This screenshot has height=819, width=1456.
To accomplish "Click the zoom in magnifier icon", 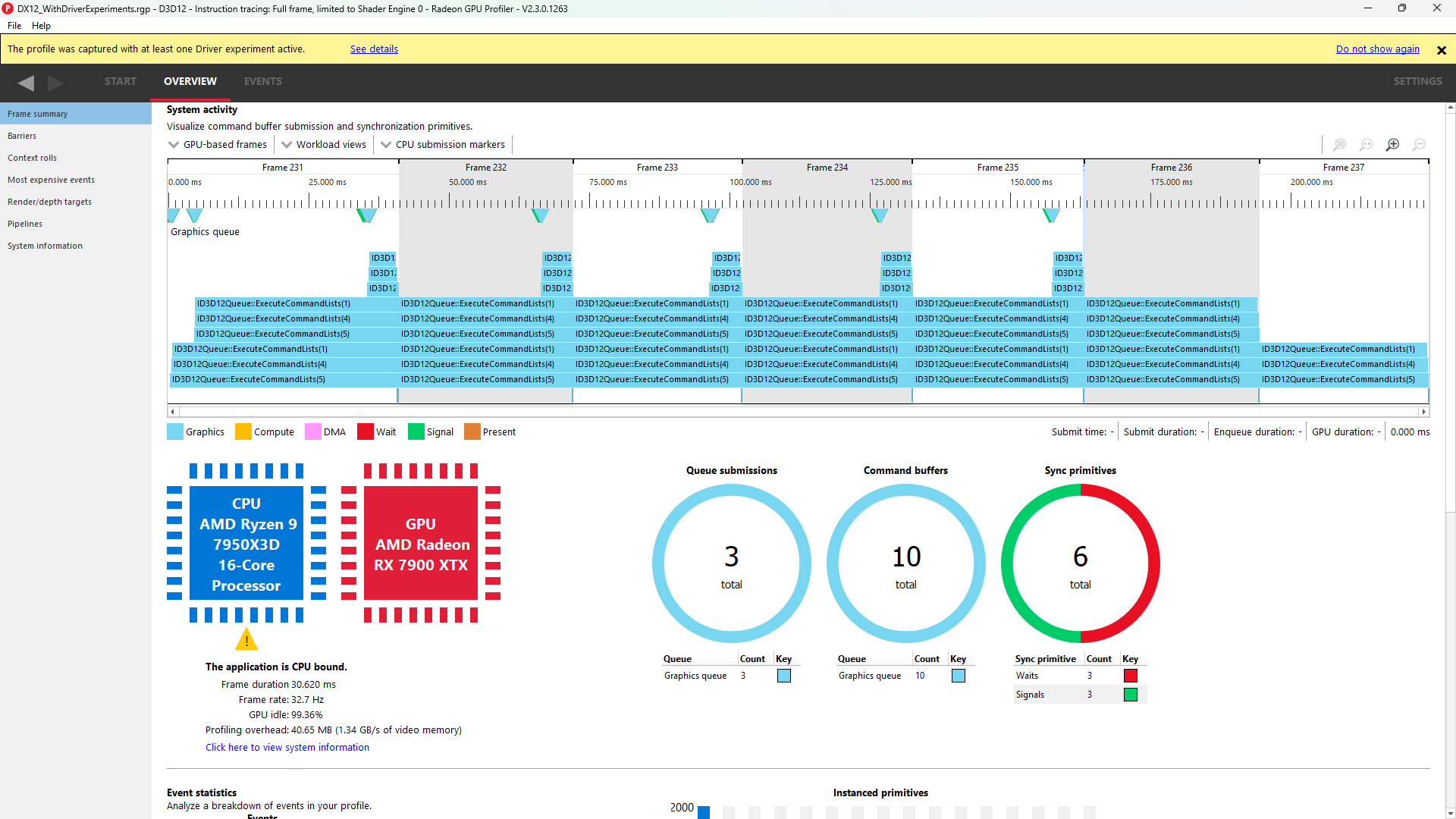I will [1392, 145].
